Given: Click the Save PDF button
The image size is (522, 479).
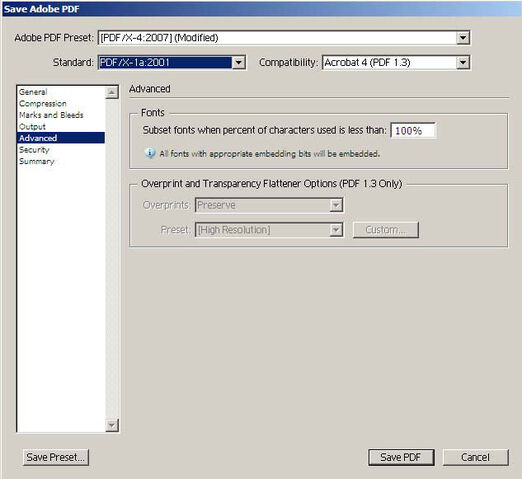Looking at the screenshot, I should click(401, 457).
